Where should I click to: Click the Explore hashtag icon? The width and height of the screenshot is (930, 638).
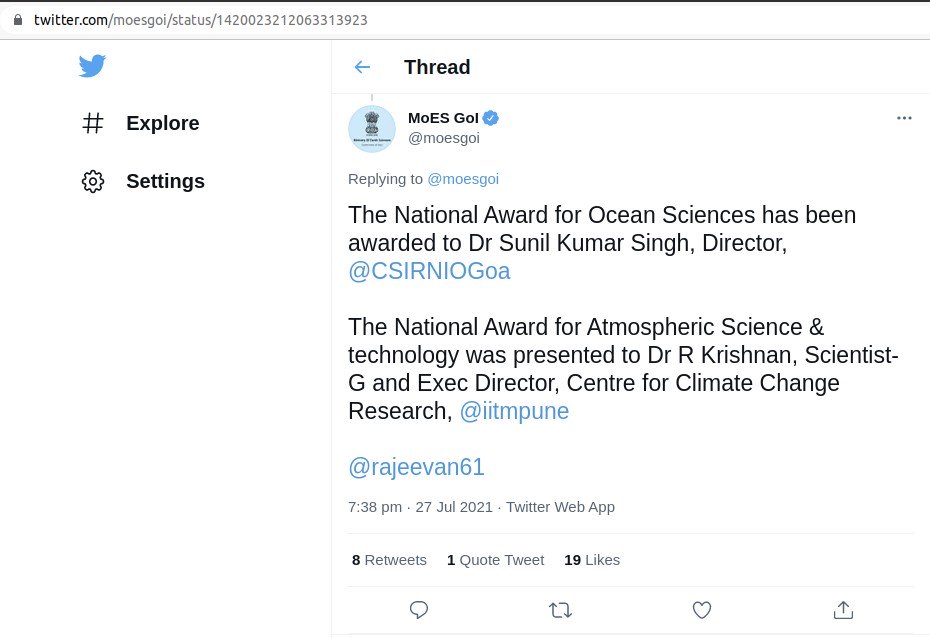coord(93,123)
